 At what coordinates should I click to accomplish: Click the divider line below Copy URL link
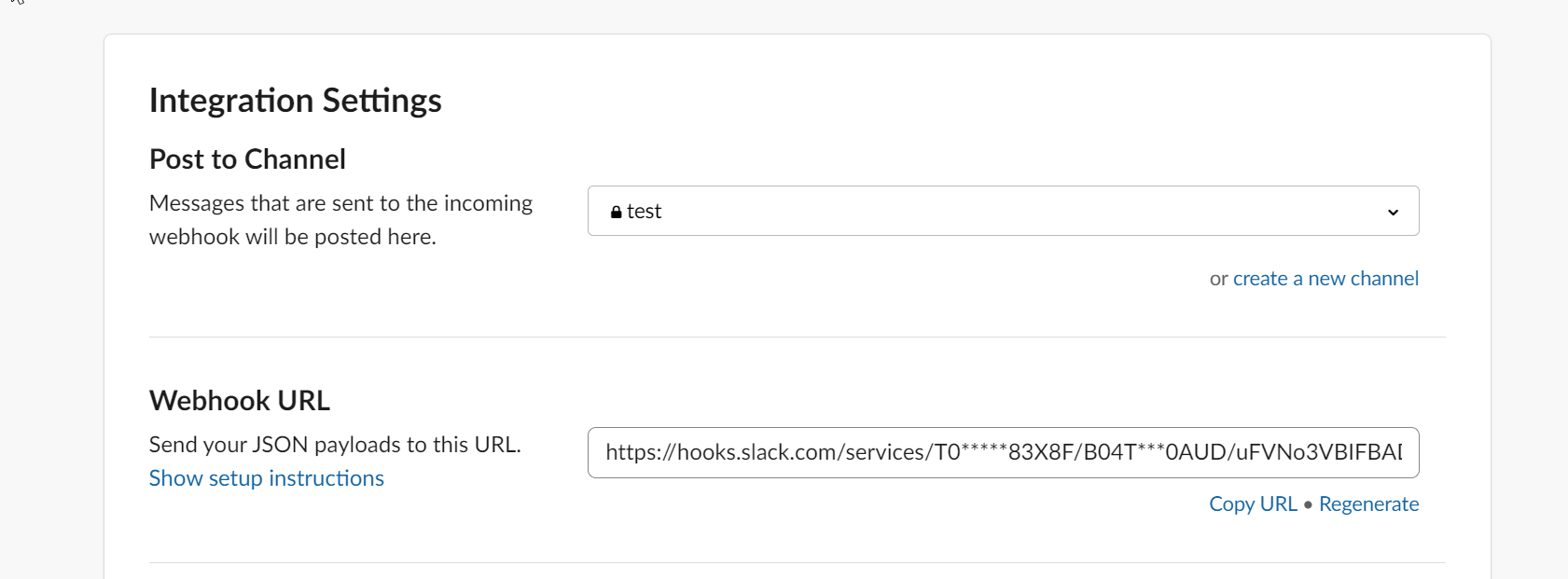click(797, 562)
